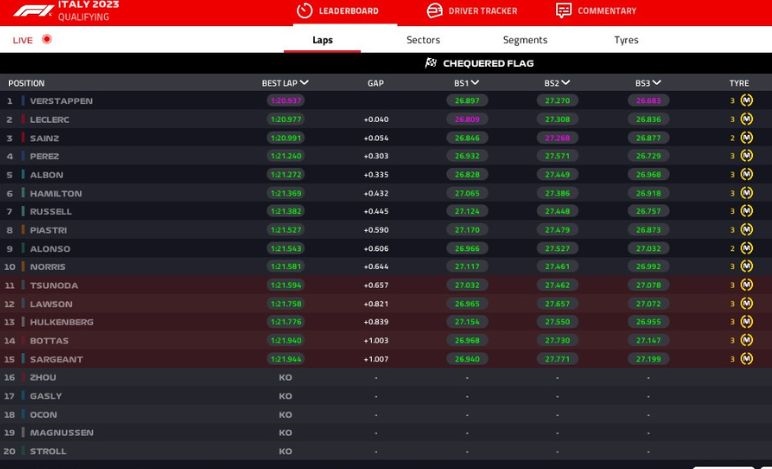Click Verstappen's medium tyre icon
Viewport: 772px width, 469px height.
pos(746,101)
